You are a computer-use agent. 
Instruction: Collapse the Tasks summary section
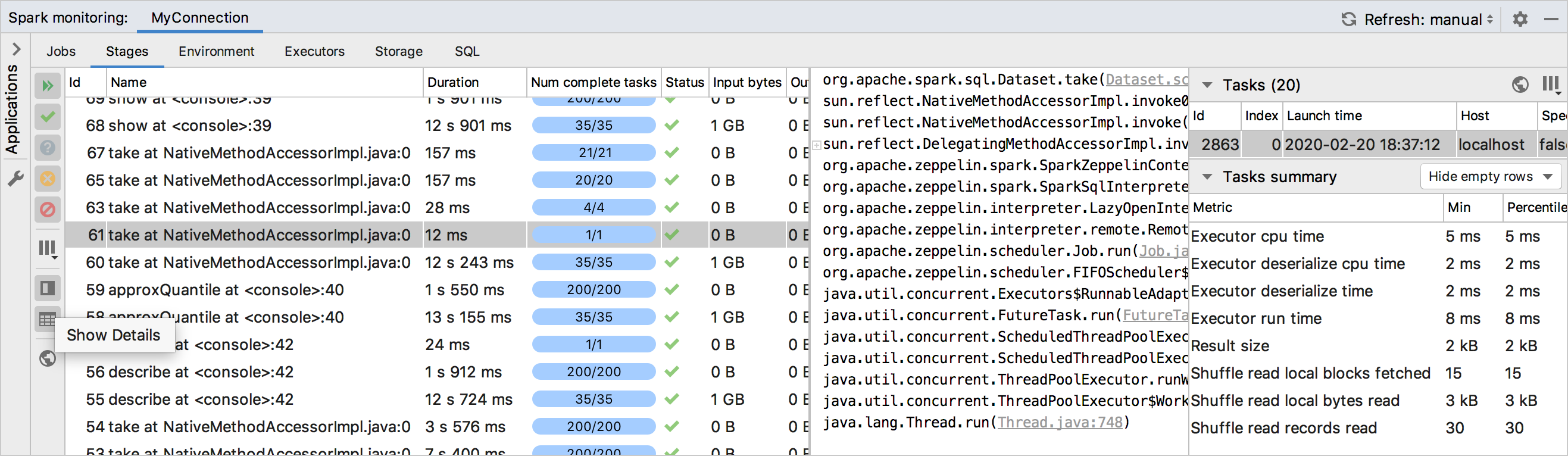click(1207, 177)
